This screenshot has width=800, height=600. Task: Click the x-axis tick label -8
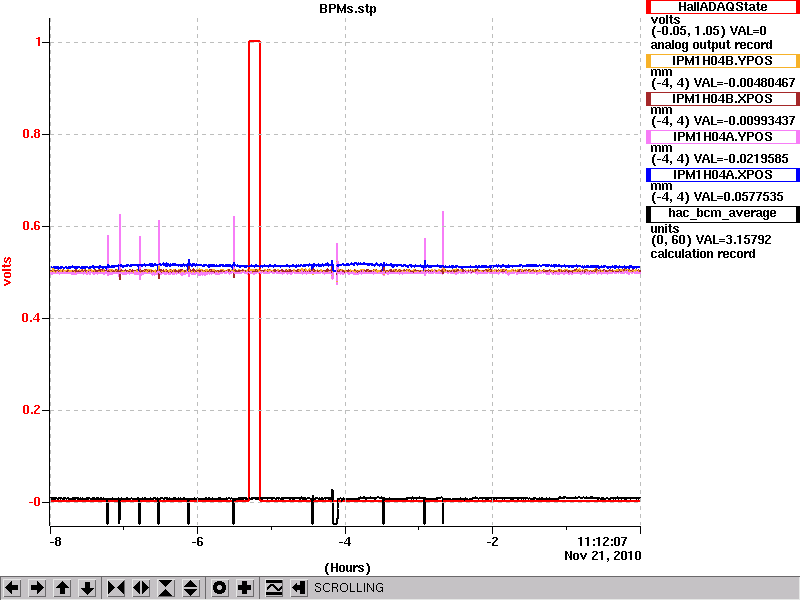pyautogui.click(x=55, y=542)
